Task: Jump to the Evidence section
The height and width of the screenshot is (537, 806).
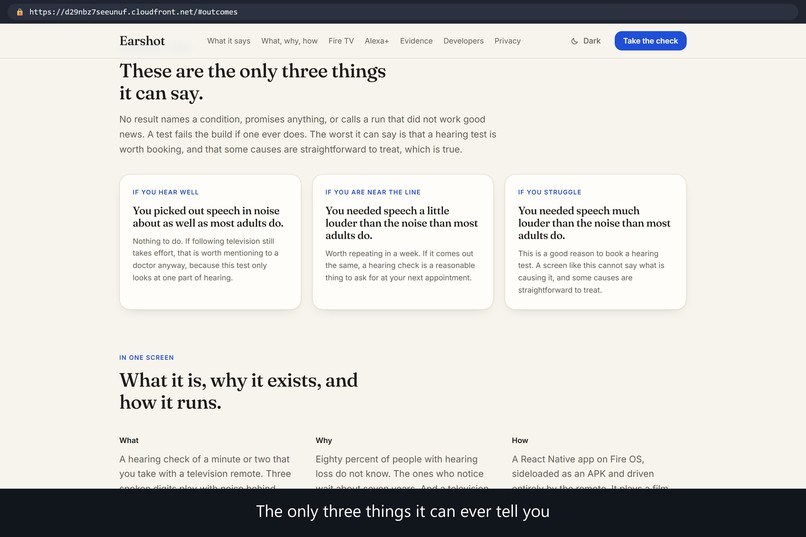Action: 416,41
